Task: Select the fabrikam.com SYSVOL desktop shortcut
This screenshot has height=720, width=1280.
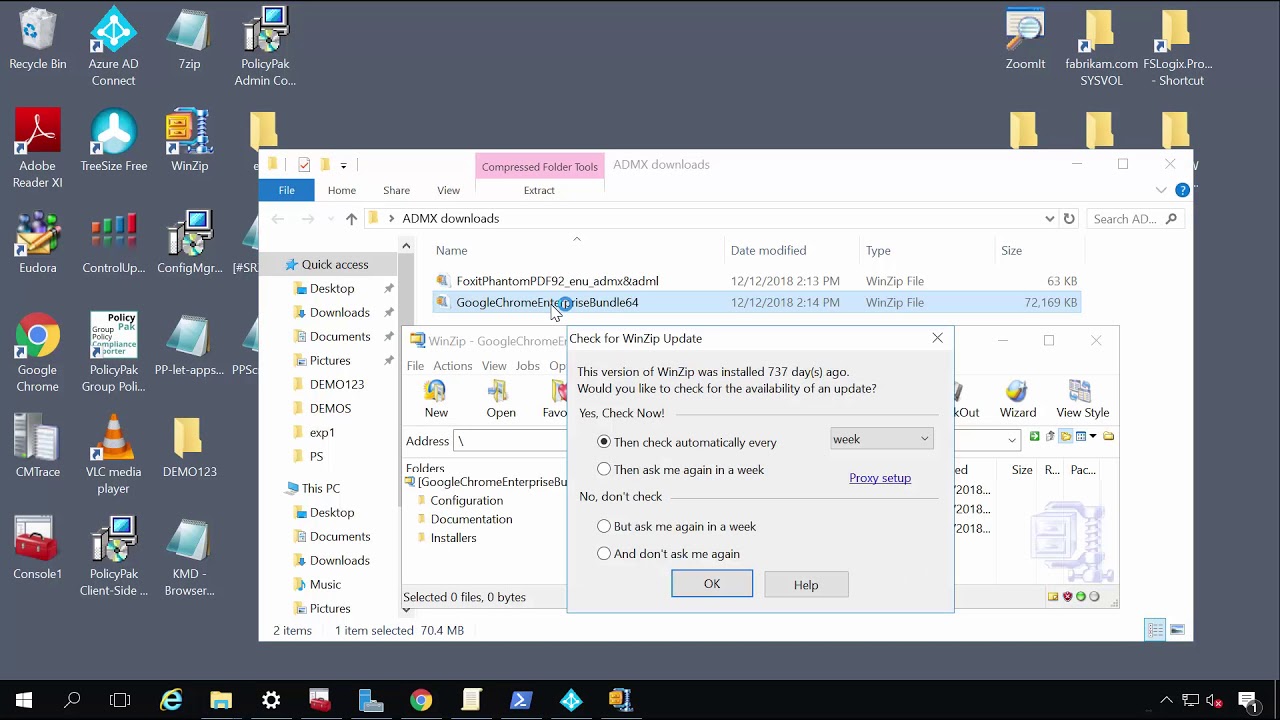Action: point(1101,48)
